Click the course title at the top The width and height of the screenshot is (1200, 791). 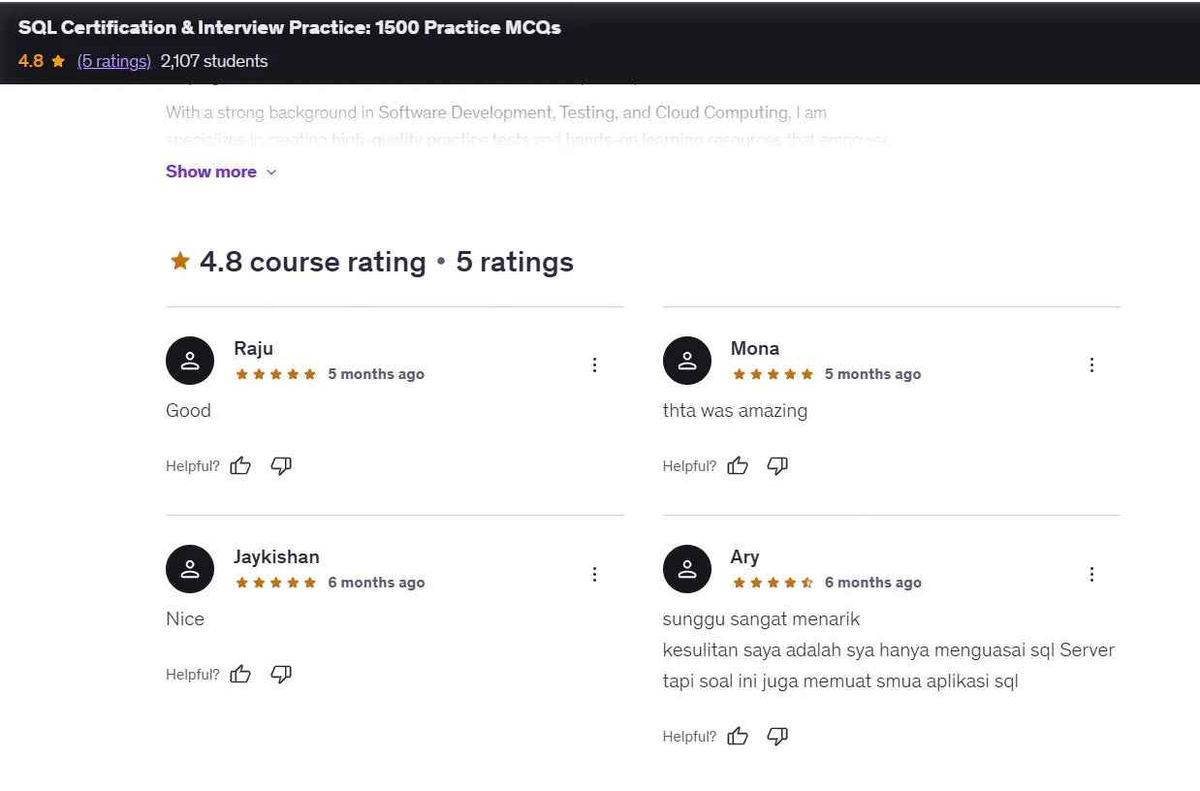pos(290,27)
